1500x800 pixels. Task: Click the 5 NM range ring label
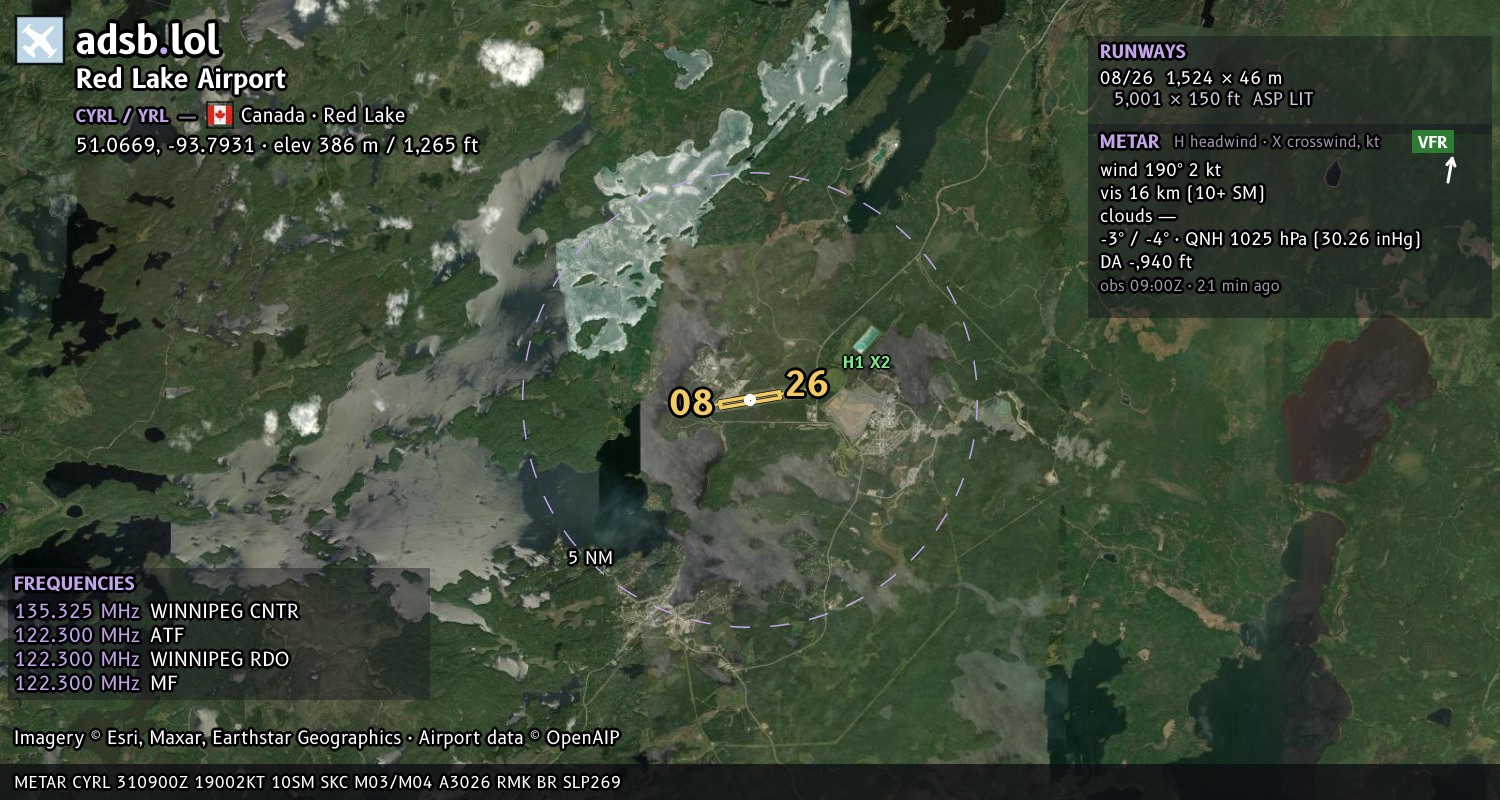[589, 558]
